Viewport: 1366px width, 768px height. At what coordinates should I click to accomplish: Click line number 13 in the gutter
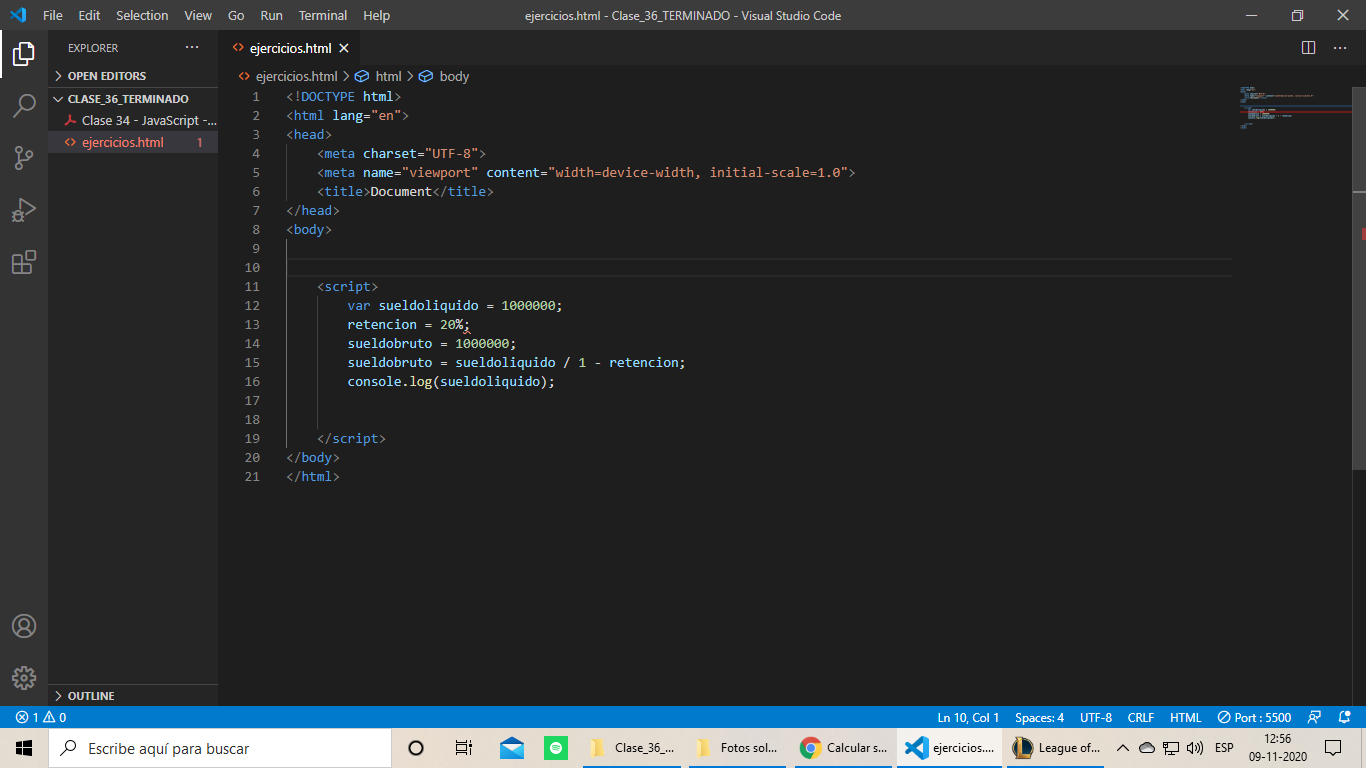tap(251, 324)
